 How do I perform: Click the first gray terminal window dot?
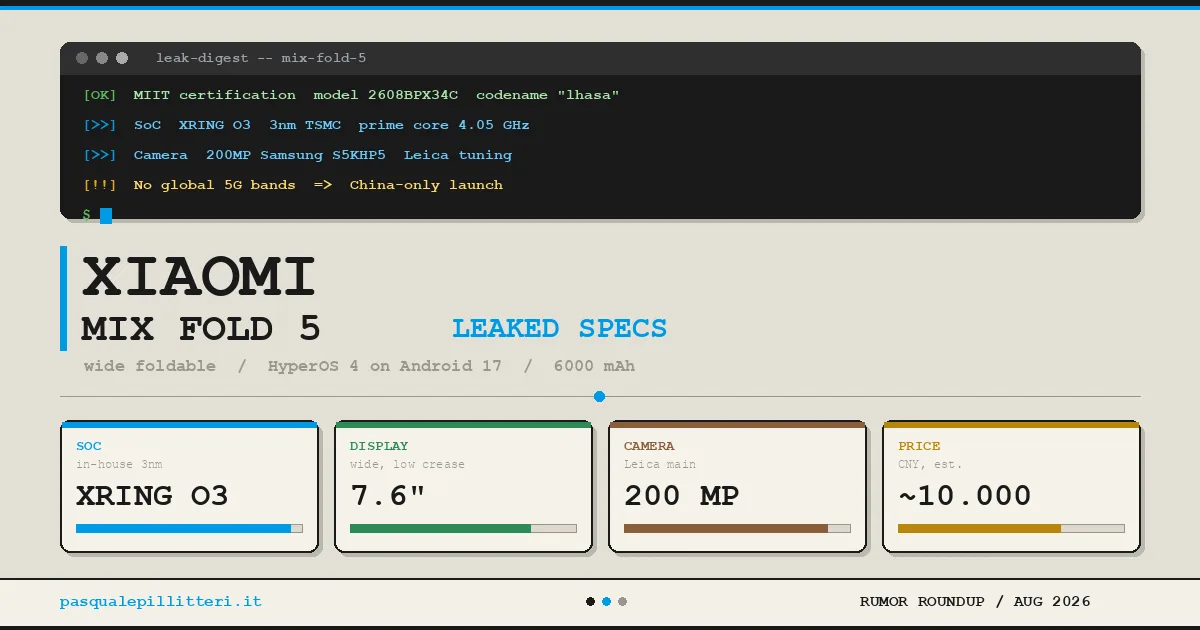pos(82,58)
